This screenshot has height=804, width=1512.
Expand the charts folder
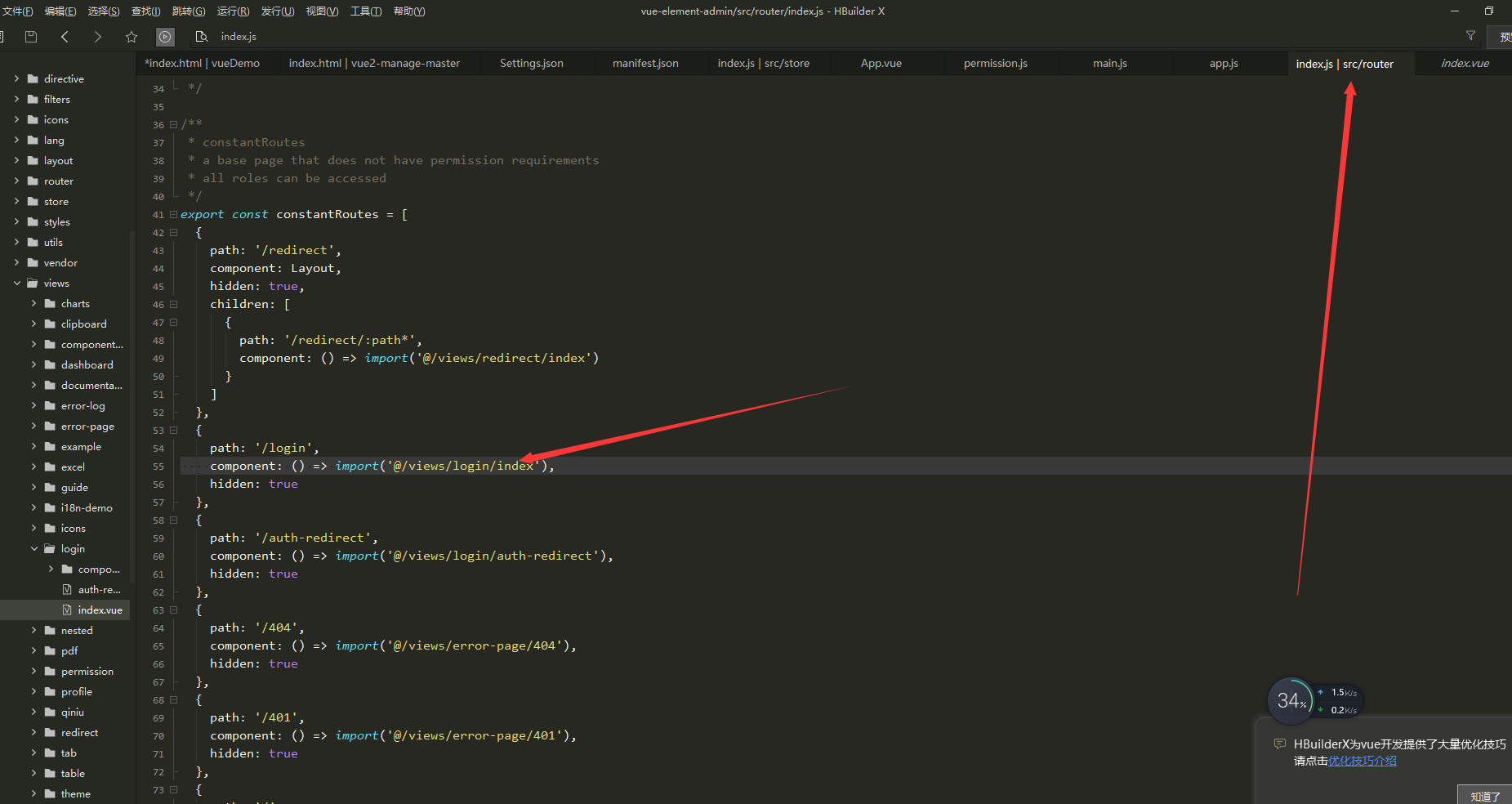tap(33, 303)
